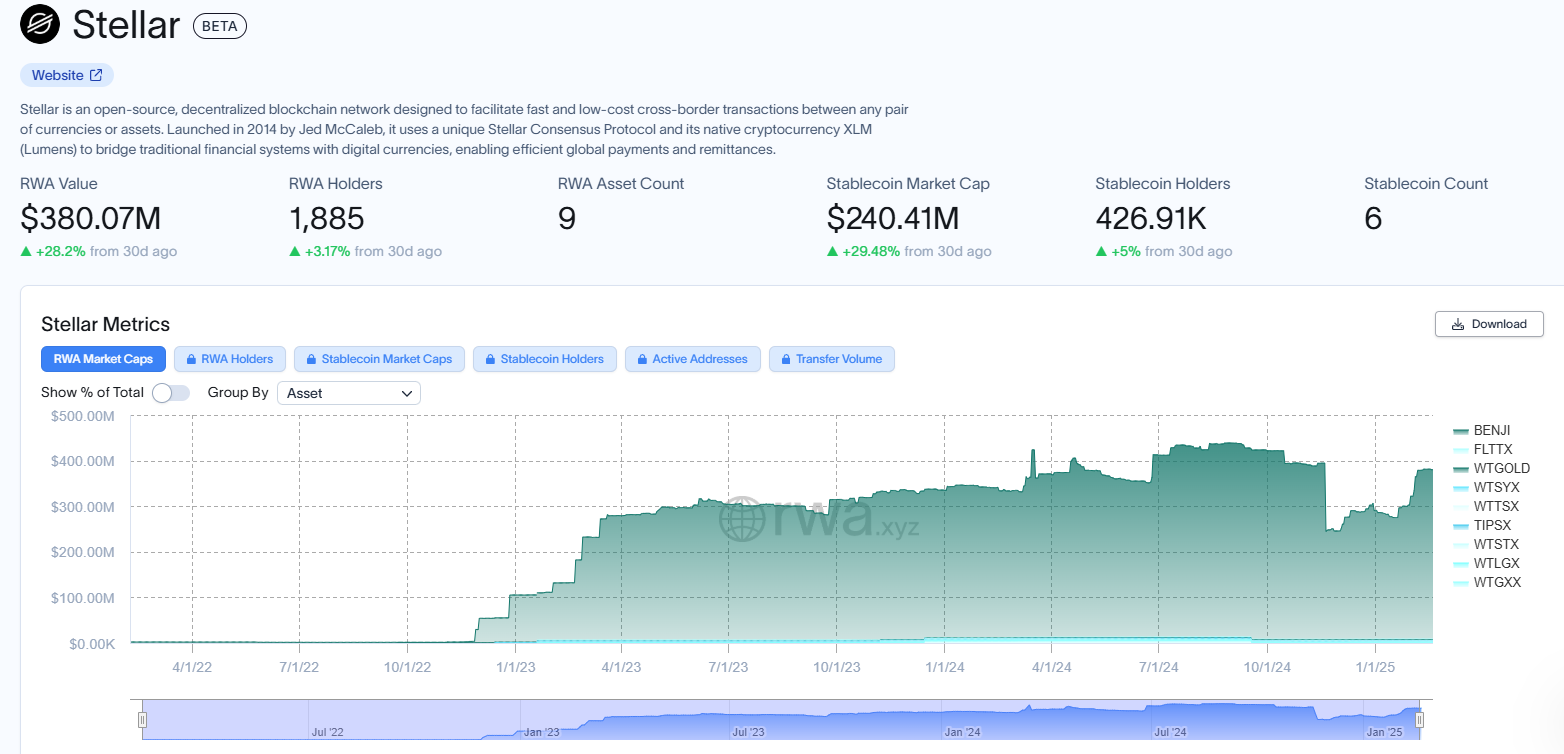Image resolution: width=1564 pixels, height=754 pixels.
Task: Click the RWA Value figure $380.07M
Action: click(x=90, y=218)
